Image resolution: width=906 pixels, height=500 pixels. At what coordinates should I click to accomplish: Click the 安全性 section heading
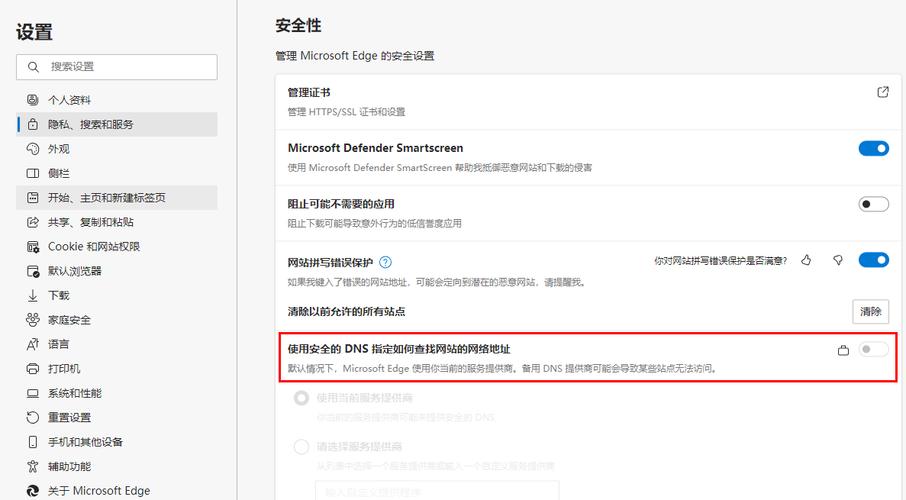[298, 25]
